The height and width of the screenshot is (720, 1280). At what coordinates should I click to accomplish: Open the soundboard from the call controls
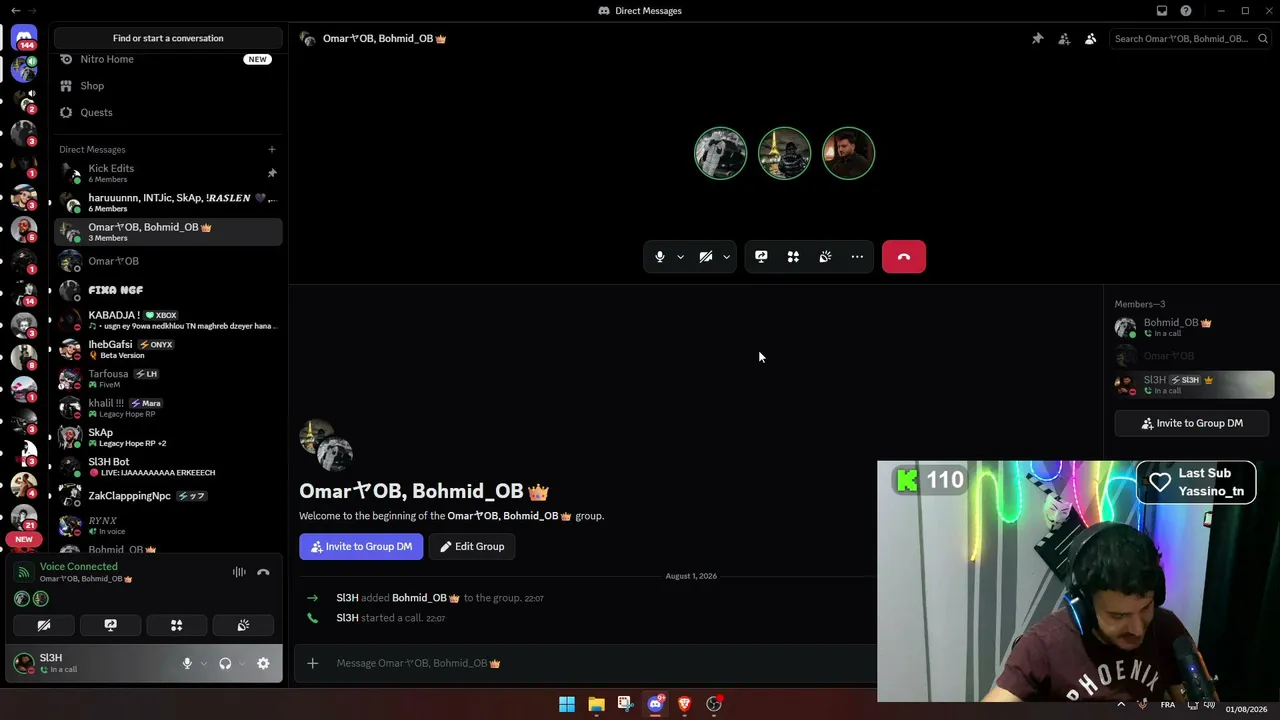tap(825, 257)
